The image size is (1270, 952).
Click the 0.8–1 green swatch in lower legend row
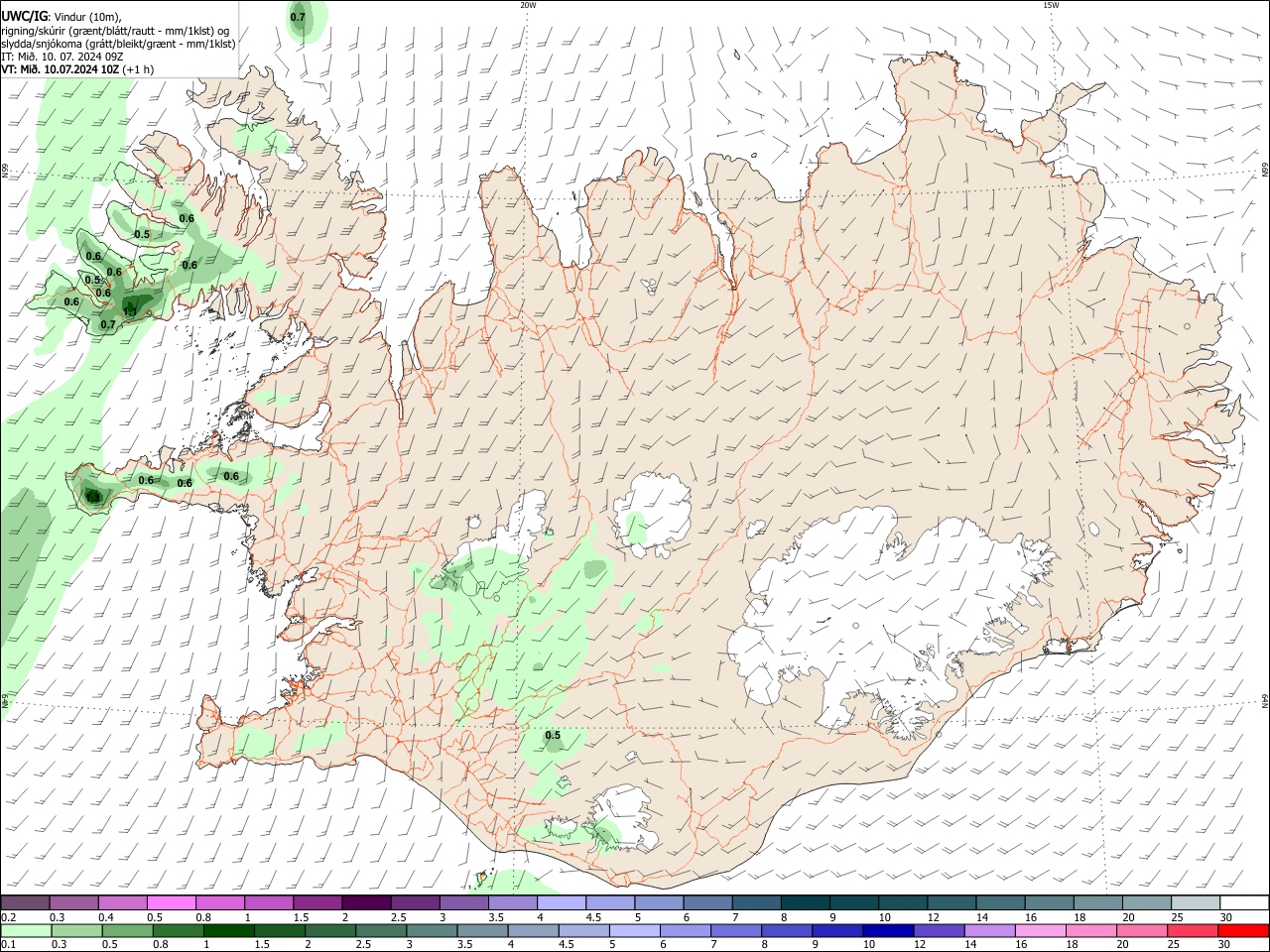pyautogui.click(x=179, y=930)
